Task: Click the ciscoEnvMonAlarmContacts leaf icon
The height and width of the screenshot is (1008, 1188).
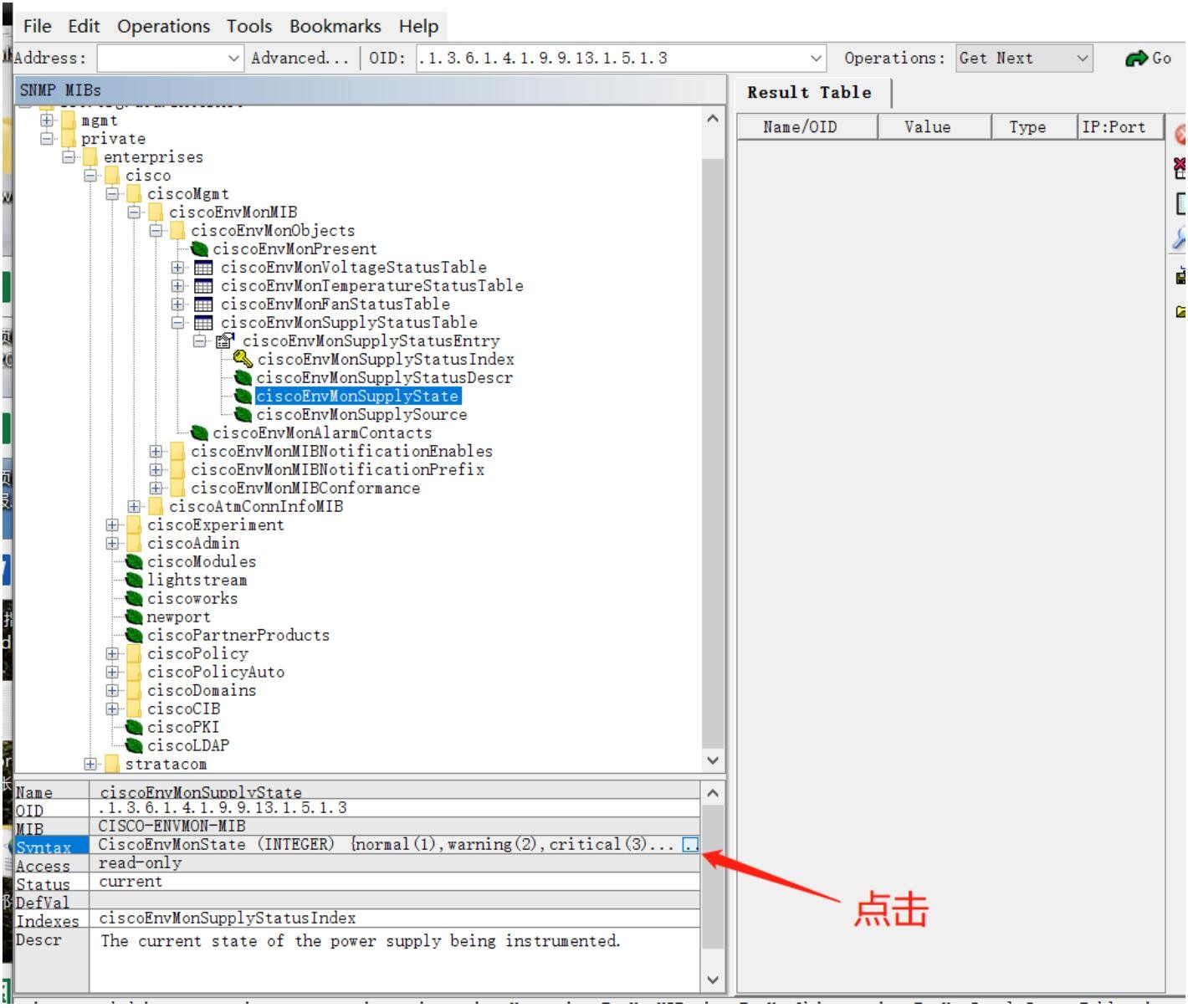Action: tap(199, 433)
